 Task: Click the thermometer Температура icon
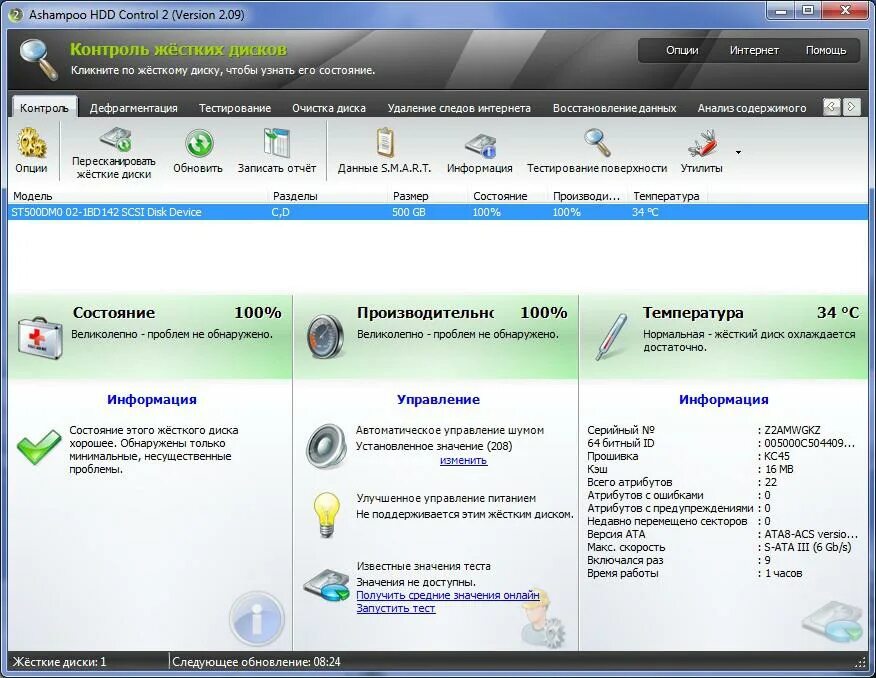[x=611, y=337]
